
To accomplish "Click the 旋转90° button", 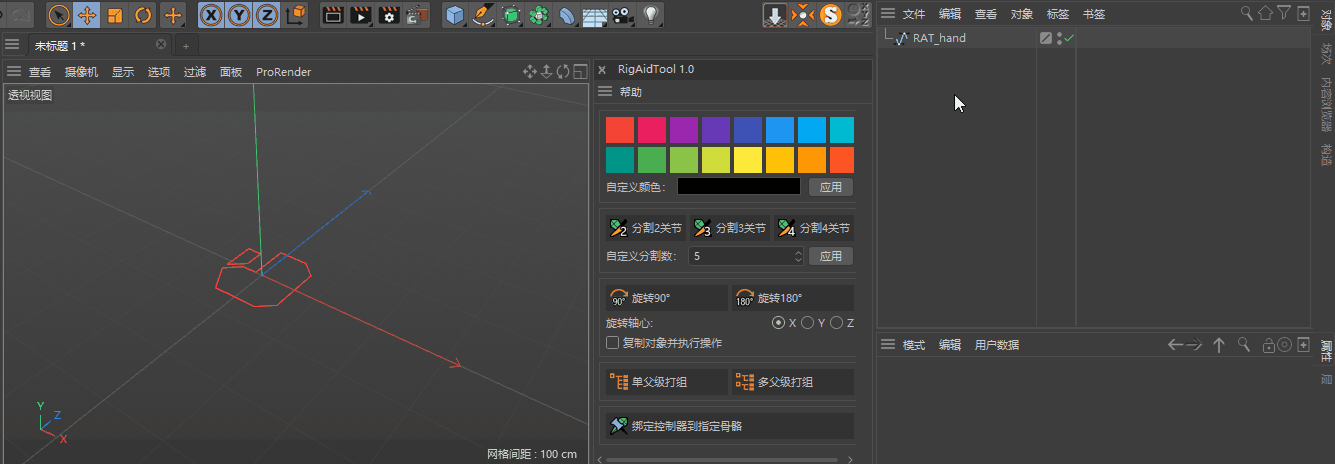I will point(667,298).
